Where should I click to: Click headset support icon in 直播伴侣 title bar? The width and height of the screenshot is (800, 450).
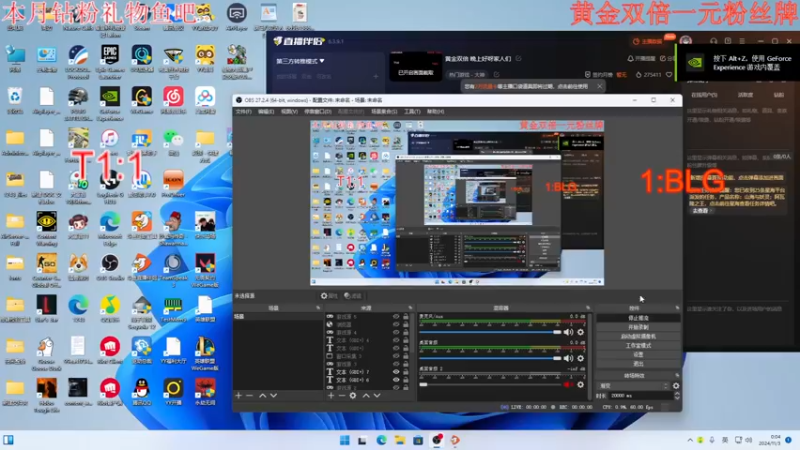(x=713, y=41)
